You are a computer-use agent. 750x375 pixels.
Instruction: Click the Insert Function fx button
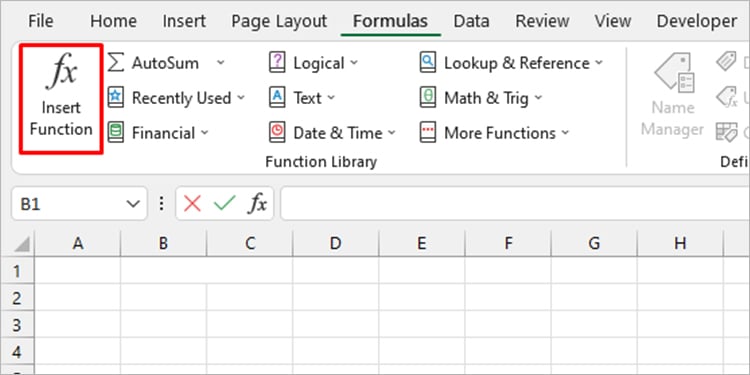pos(61,99)
